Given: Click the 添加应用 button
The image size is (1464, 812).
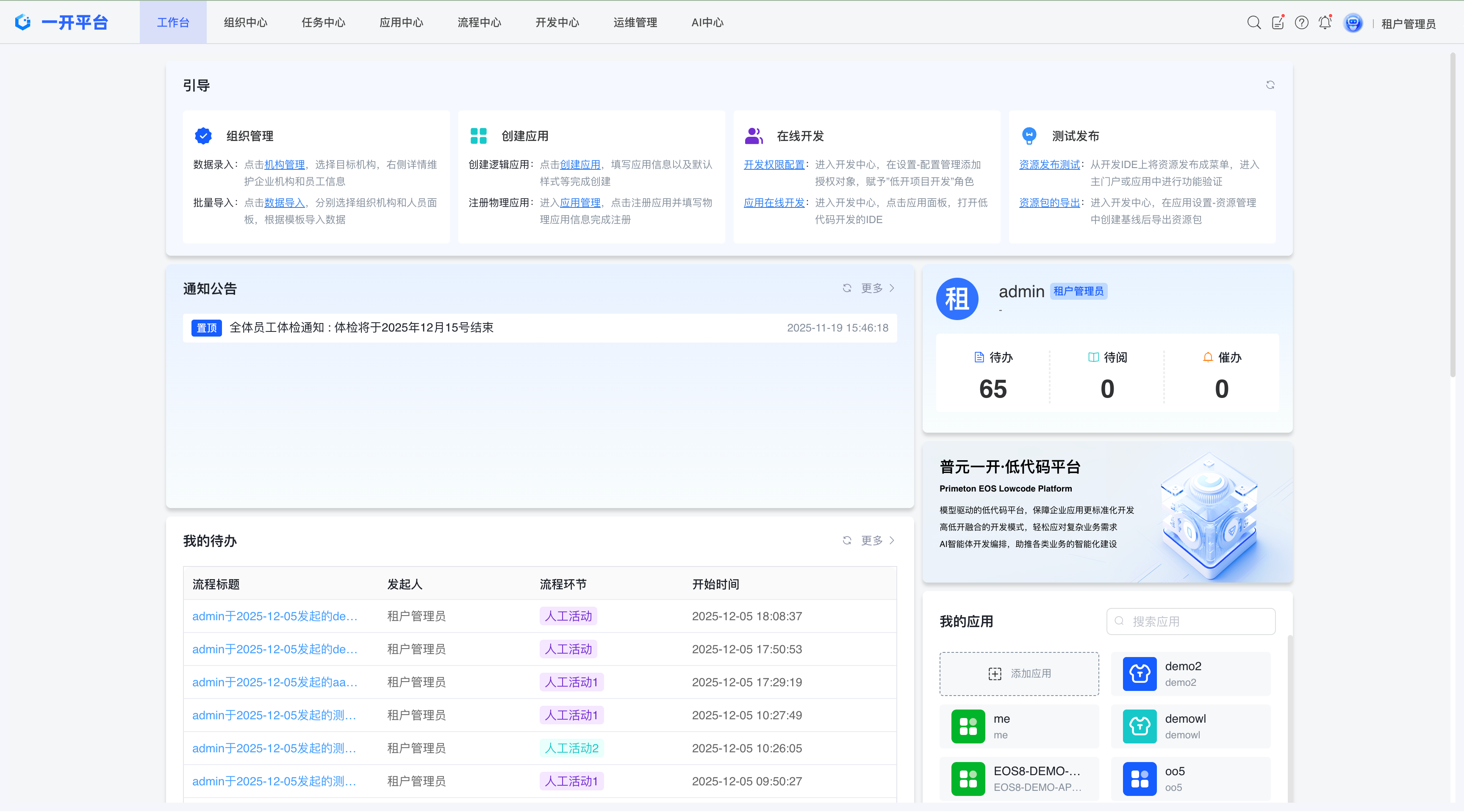Looking at the screenshot, I should [x=1019, y=674].
